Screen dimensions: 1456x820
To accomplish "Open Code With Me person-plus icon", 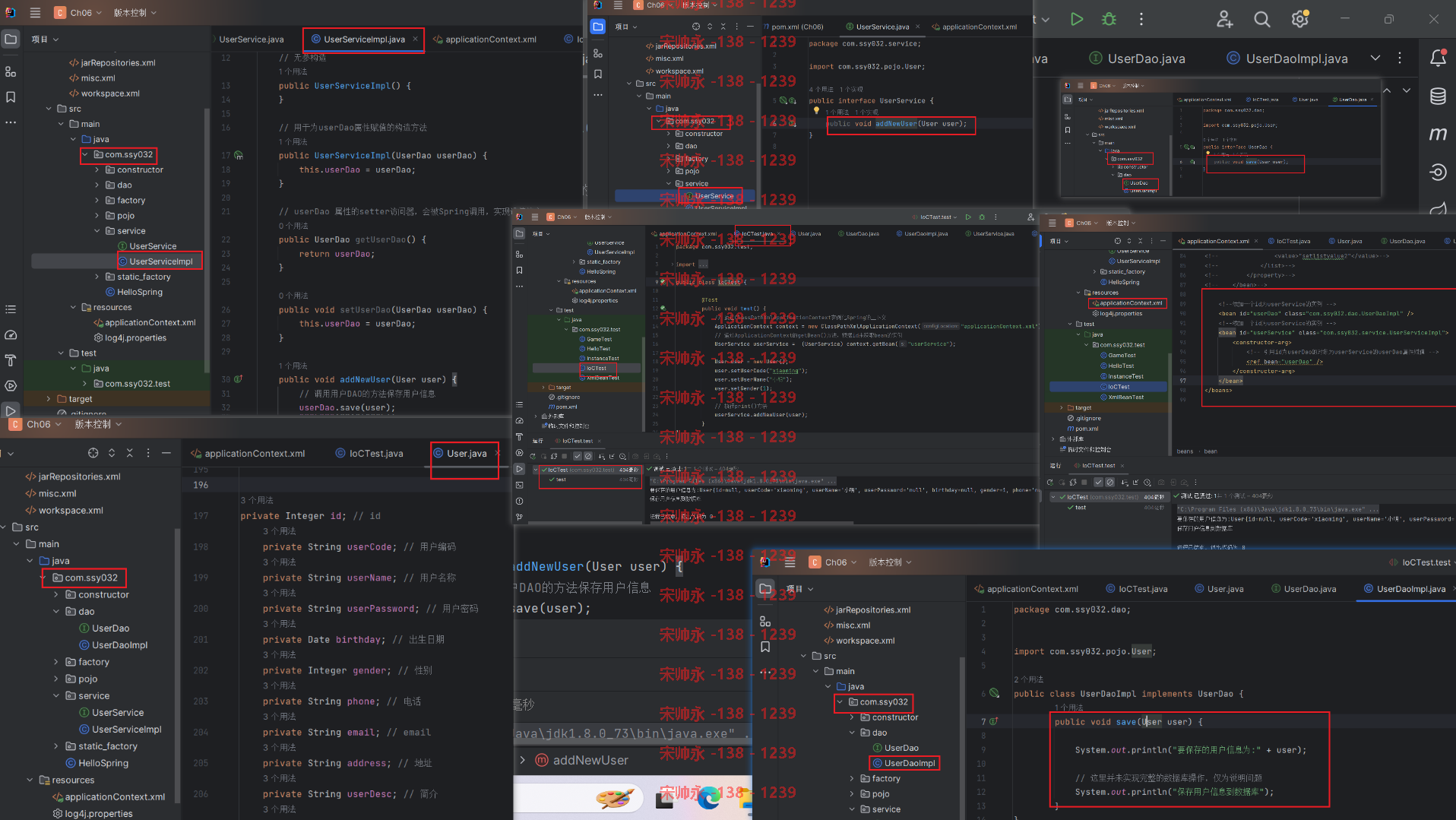I will [x=1224, y=20].
